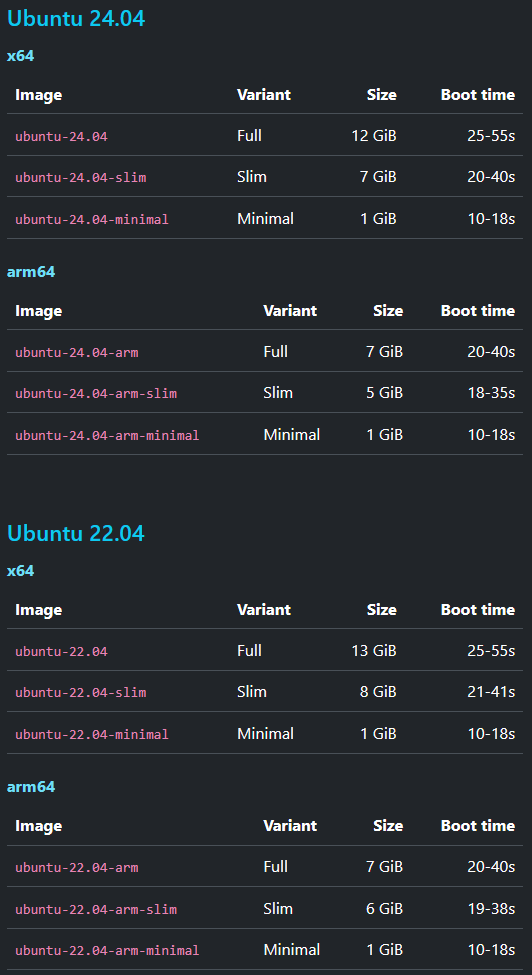Click 20-40s in the ubuntu-22.04-arm Full row
Screen dimensions: 532x975
491,866
